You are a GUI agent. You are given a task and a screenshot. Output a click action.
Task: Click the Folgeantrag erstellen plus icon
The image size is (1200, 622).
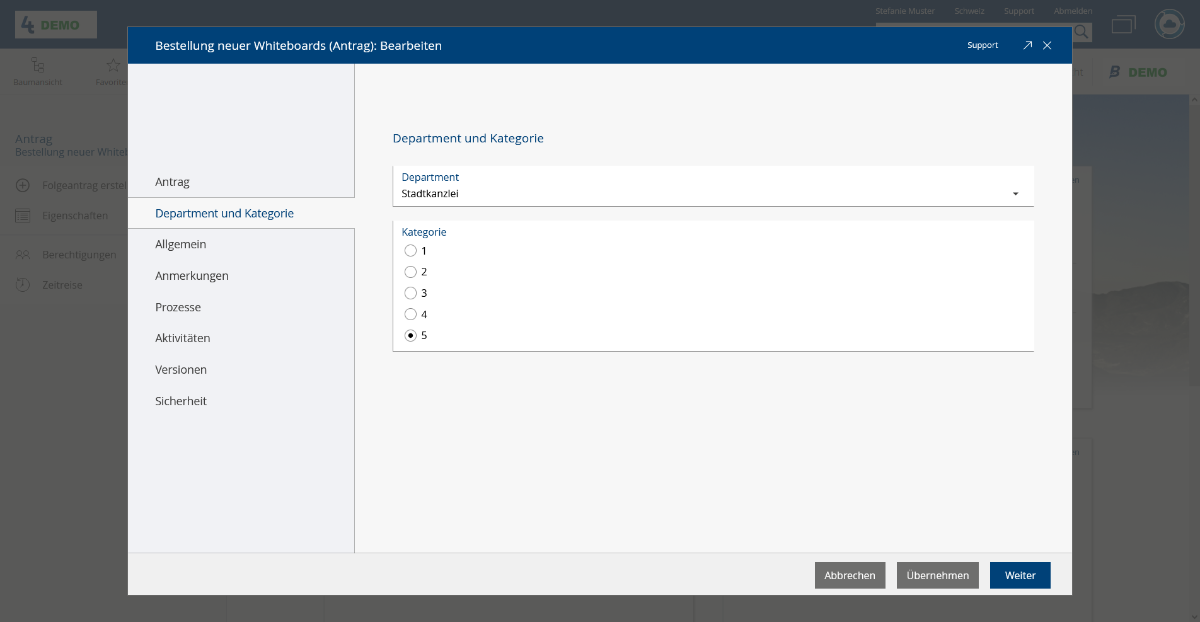tap(22, 185)
